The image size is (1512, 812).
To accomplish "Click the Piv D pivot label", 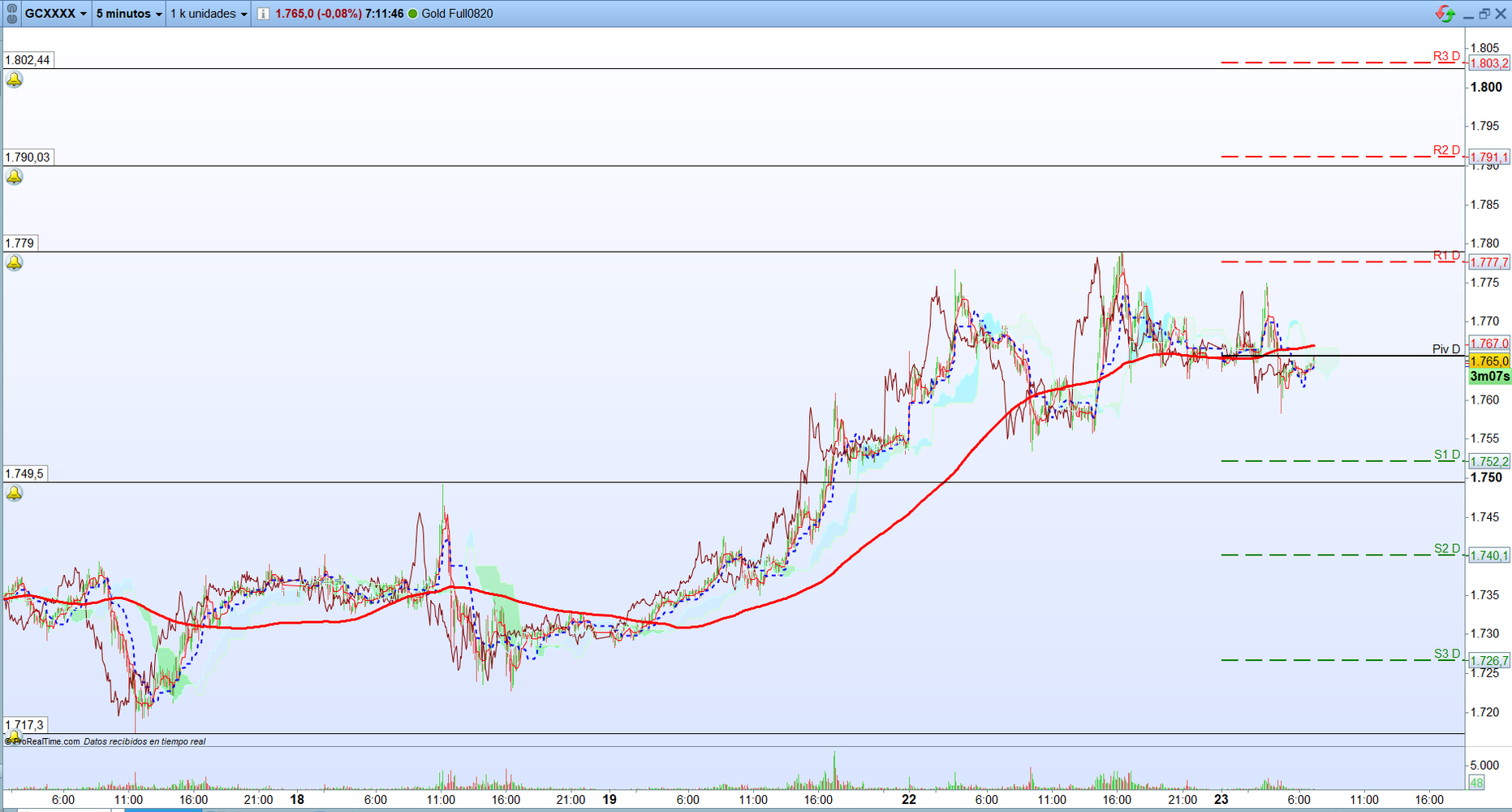I will 1446,349.
